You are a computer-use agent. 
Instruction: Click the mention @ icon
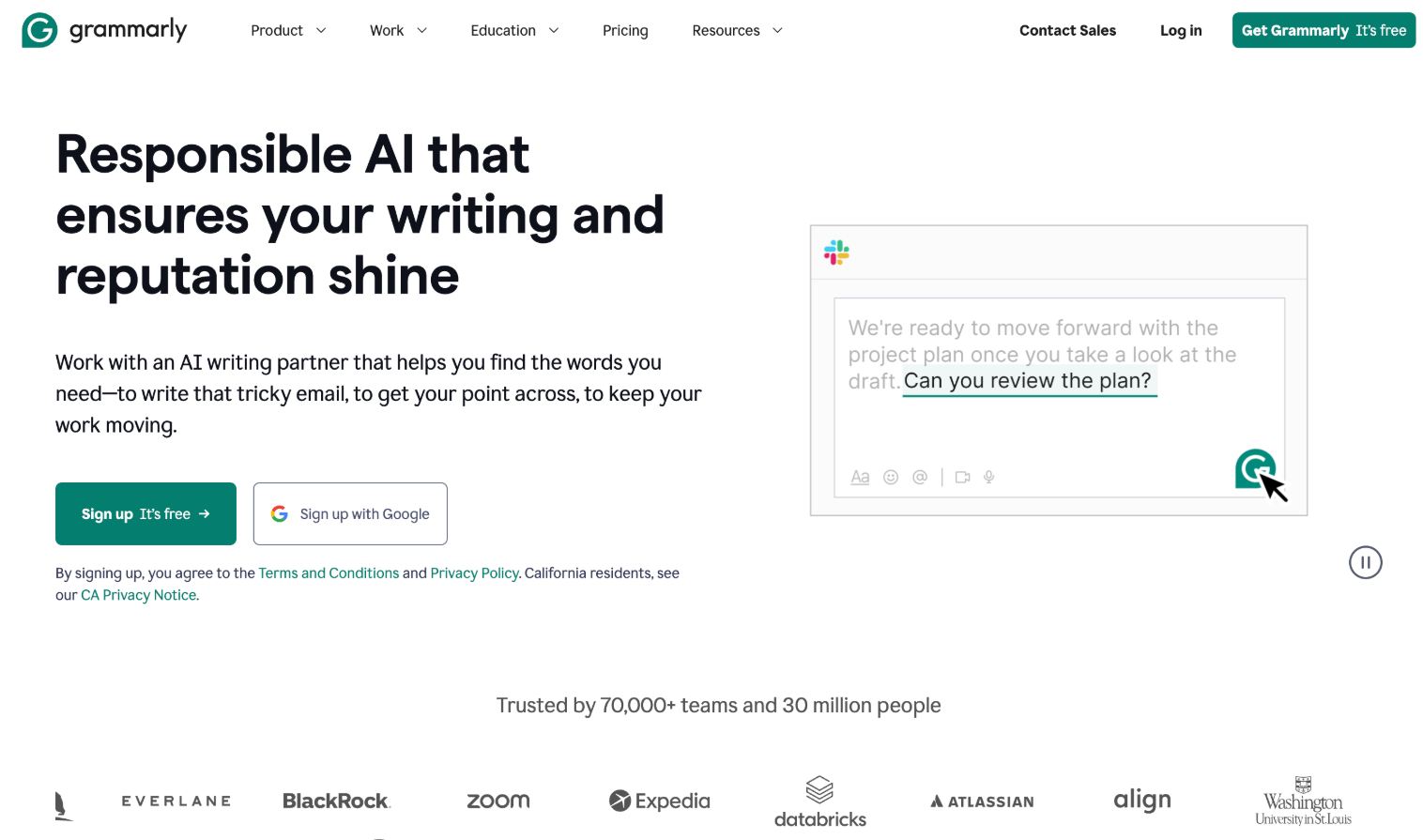[x=920, y=477]
